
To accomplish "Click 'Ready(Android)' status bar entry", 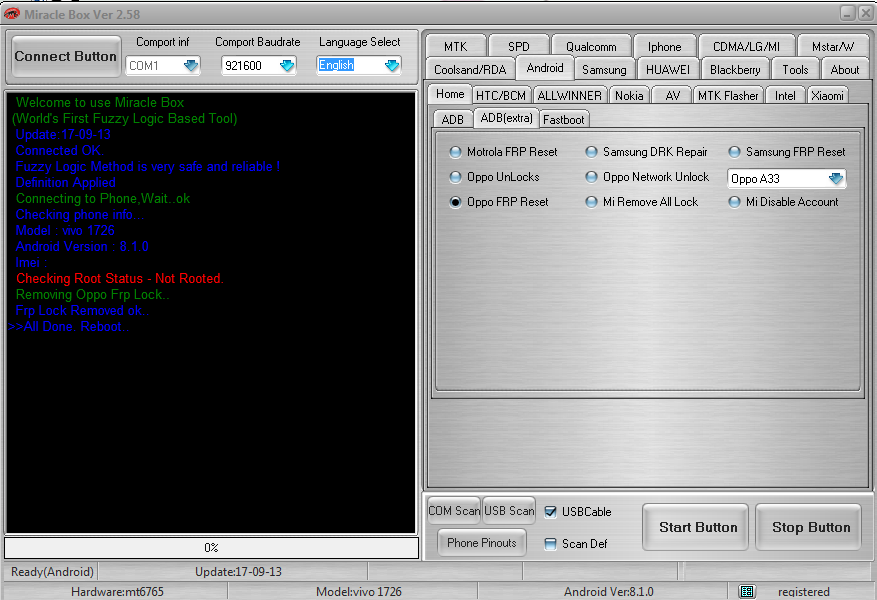I will coord(53,571).
